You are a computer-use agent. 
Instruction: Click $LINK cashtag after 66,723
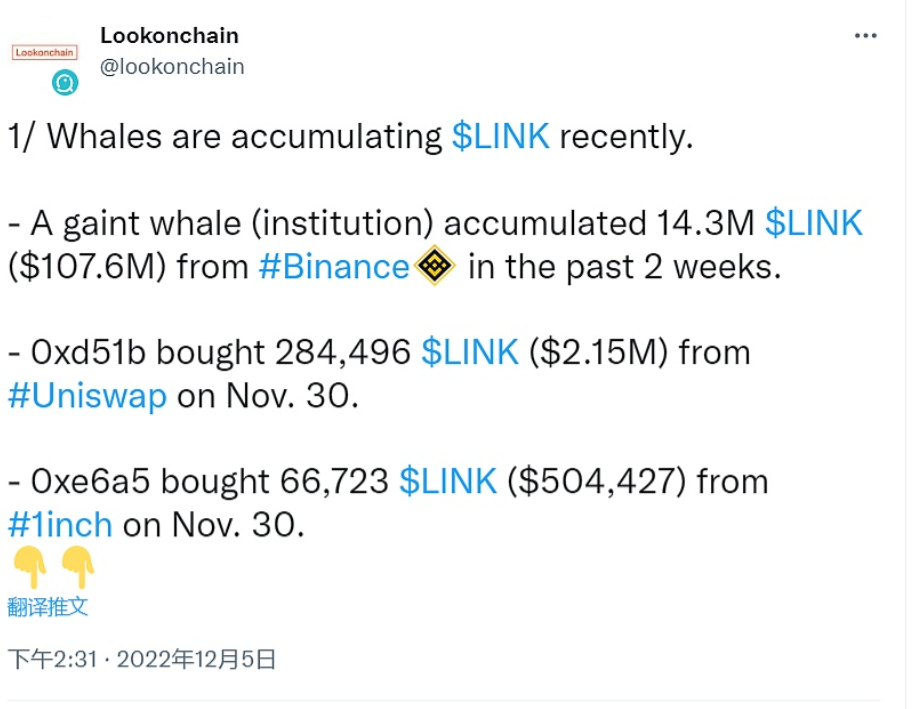[447, 481]
